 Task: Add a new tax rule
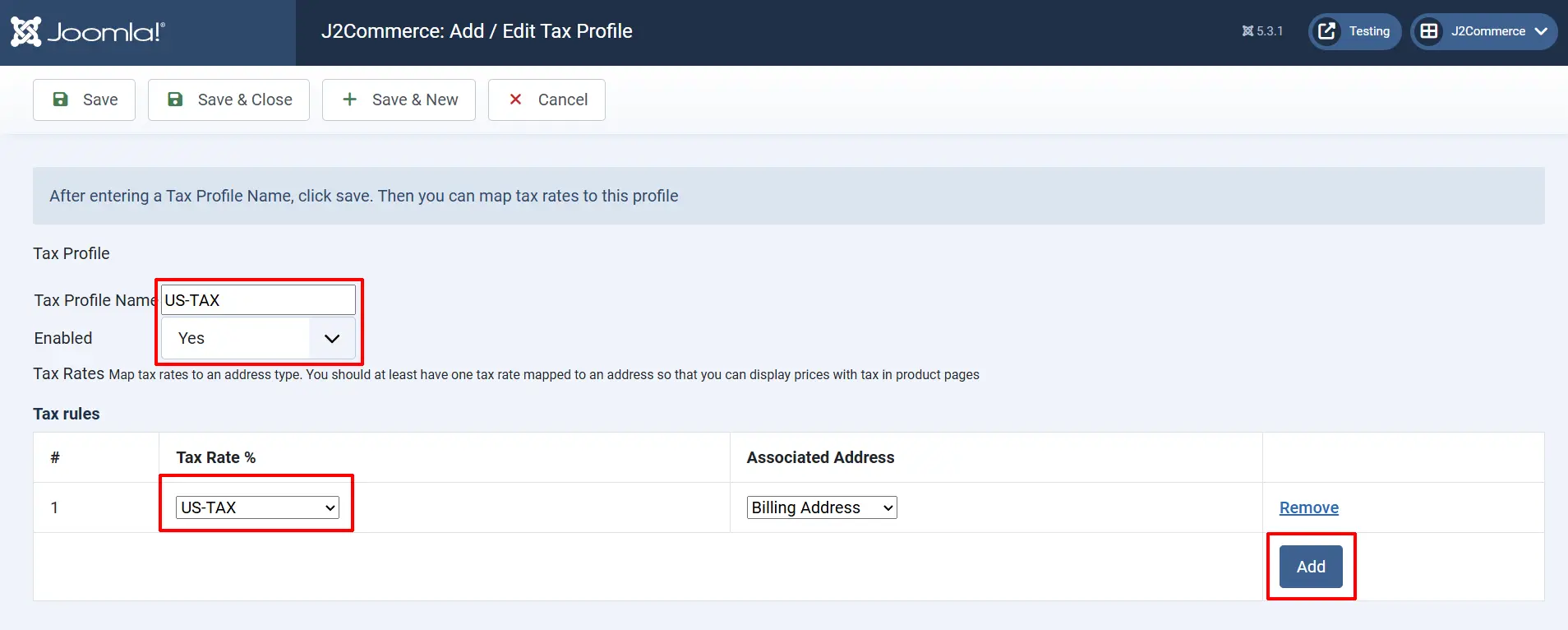pos(1311,567)
